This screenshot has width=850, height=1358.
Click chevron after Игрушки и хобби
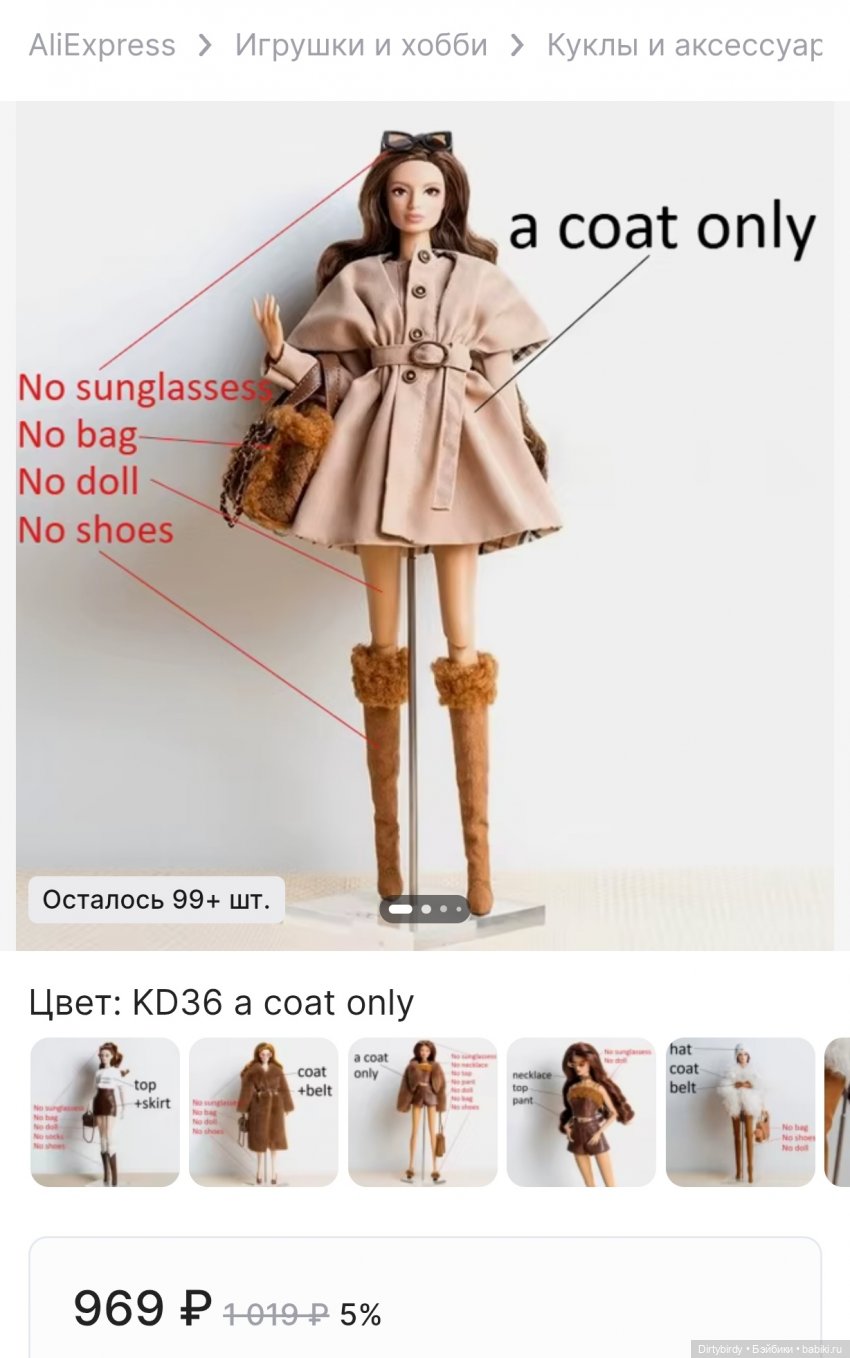point(517,45)
